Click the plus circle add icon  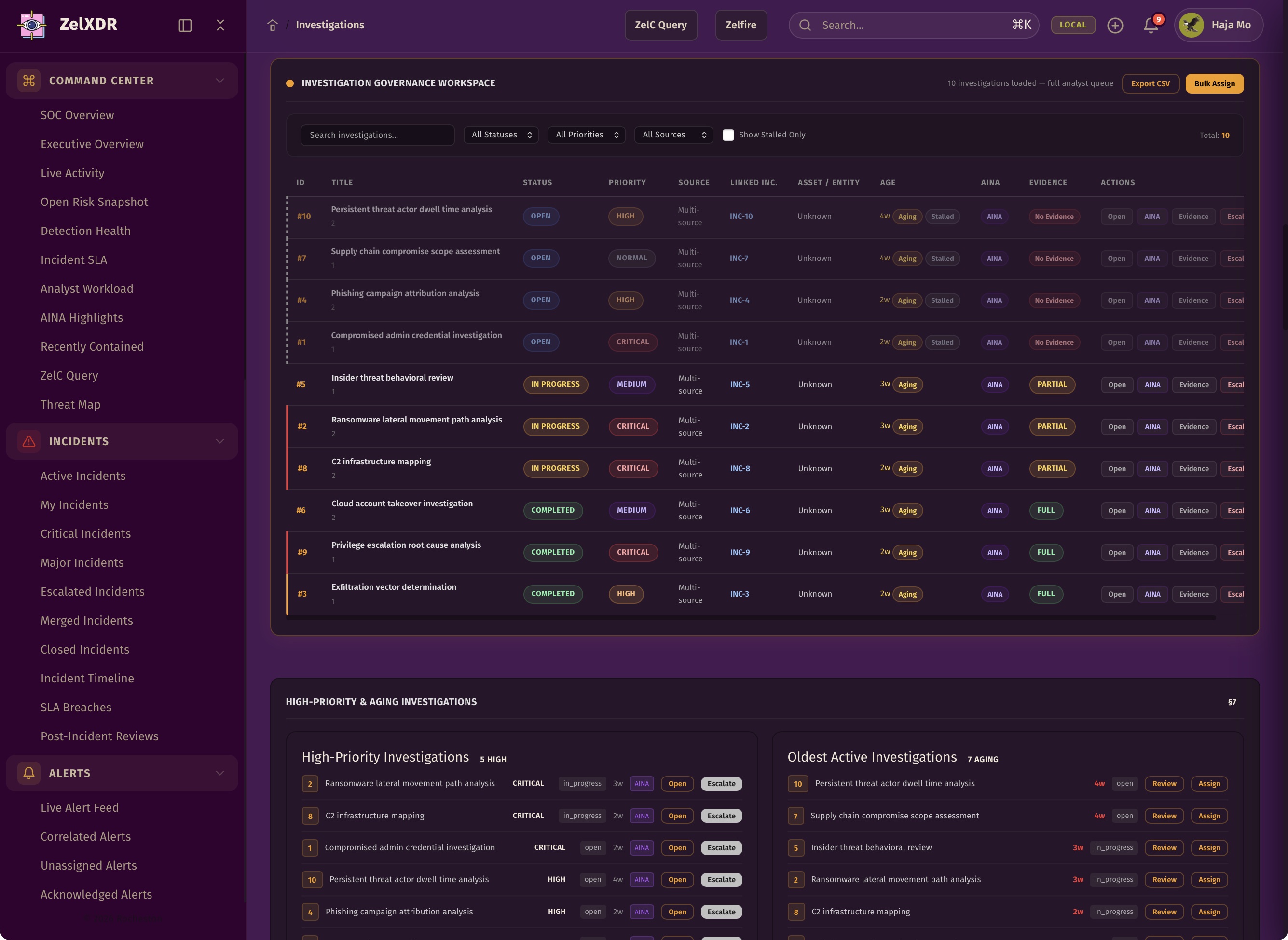pos(1115,25)
